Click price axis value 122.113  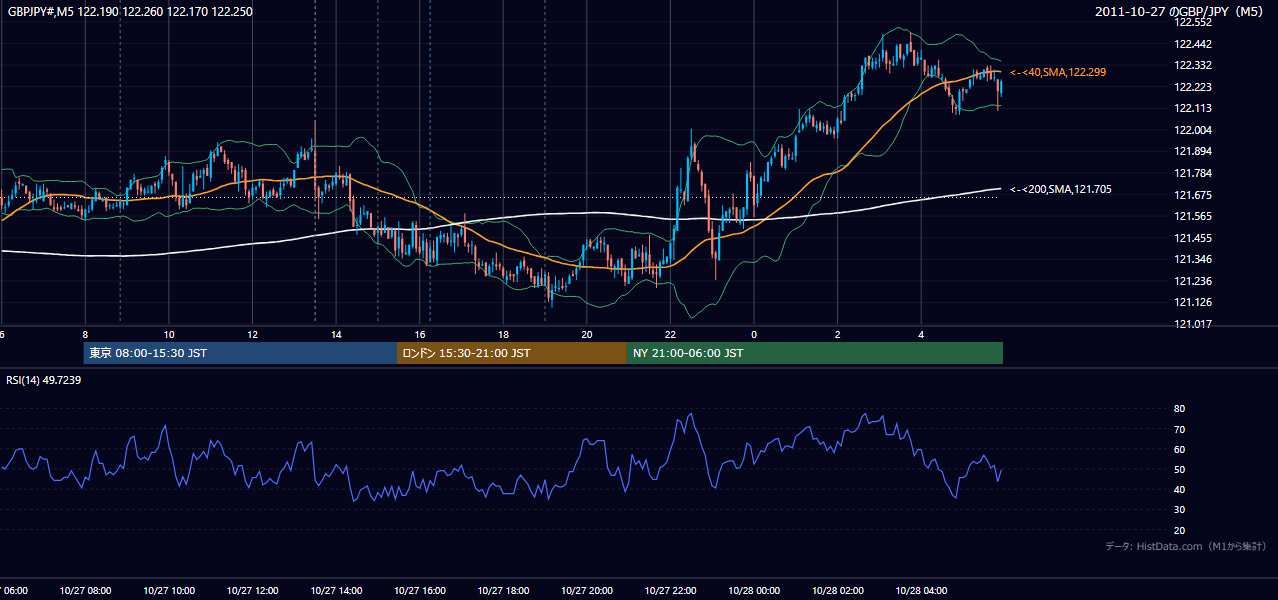point(1192,109)
